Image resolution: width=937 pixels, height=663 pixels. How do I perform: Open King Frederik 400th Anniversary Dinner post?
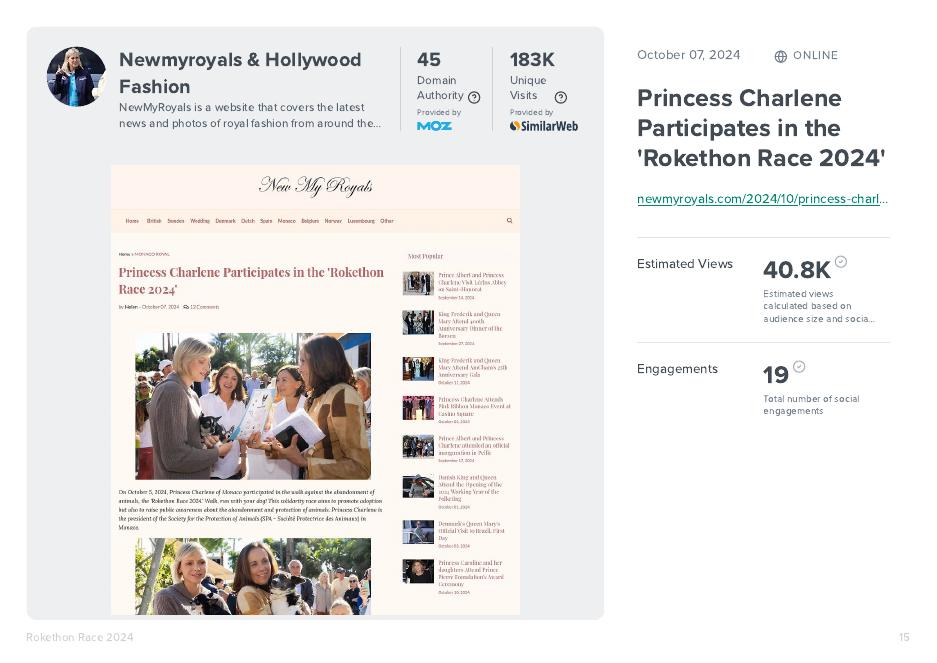pos(470,325)
